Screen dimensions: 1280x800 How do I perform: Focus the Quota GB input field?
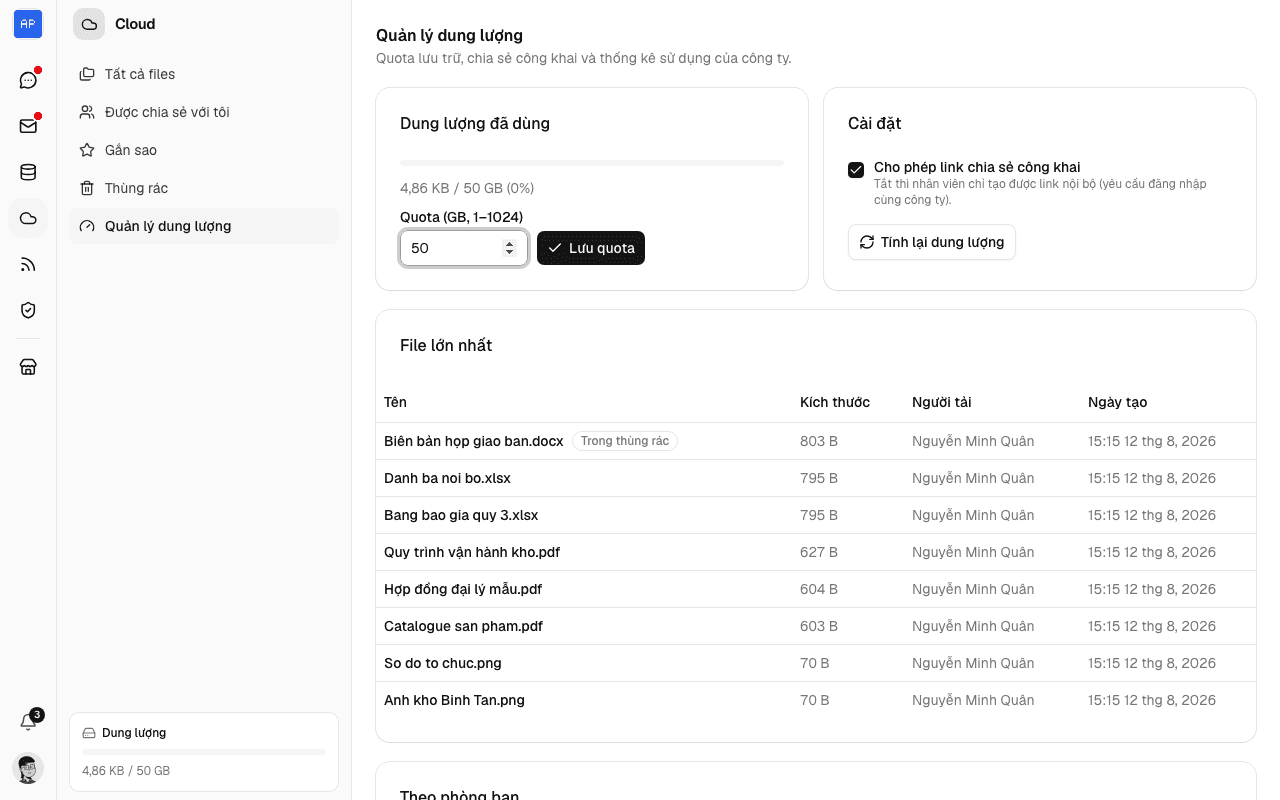click(464, 248)
